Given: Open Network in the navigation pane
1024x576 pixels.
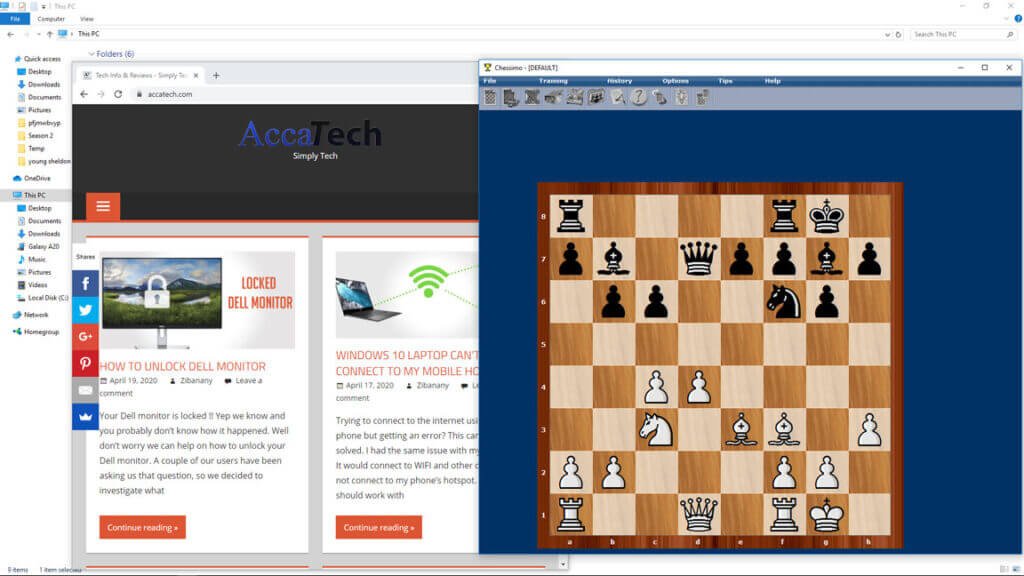Looking at the screenshot, I should tap(36, 315).
